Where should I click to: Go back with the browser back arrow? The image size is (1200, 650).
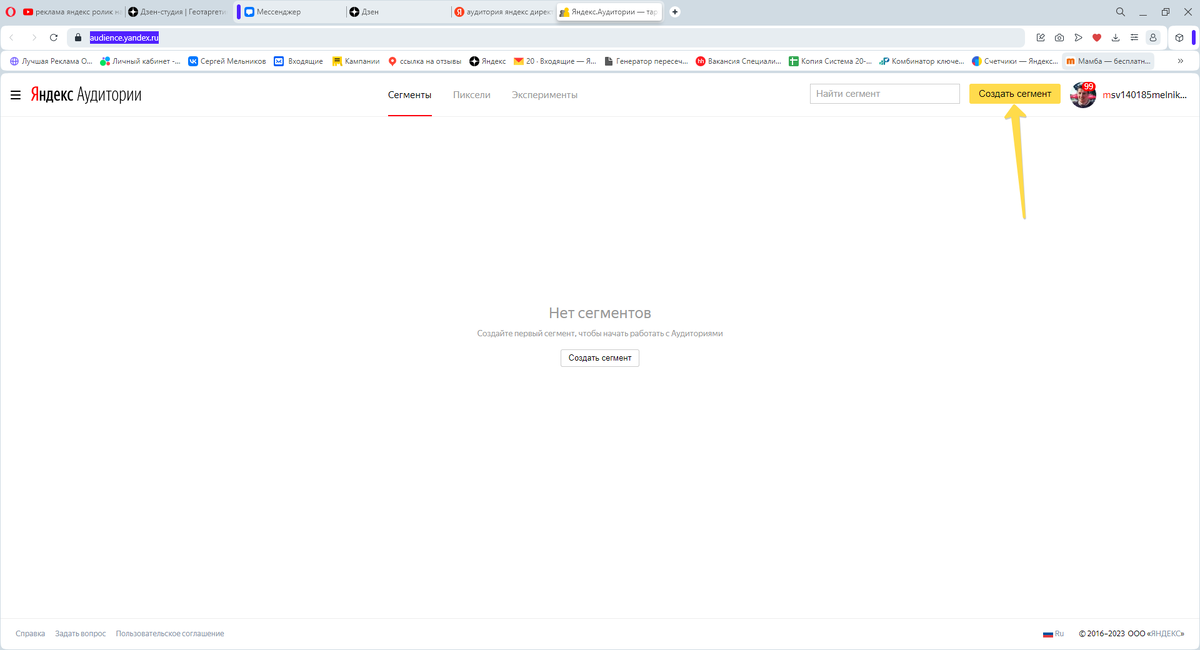(x=12, y=37)
